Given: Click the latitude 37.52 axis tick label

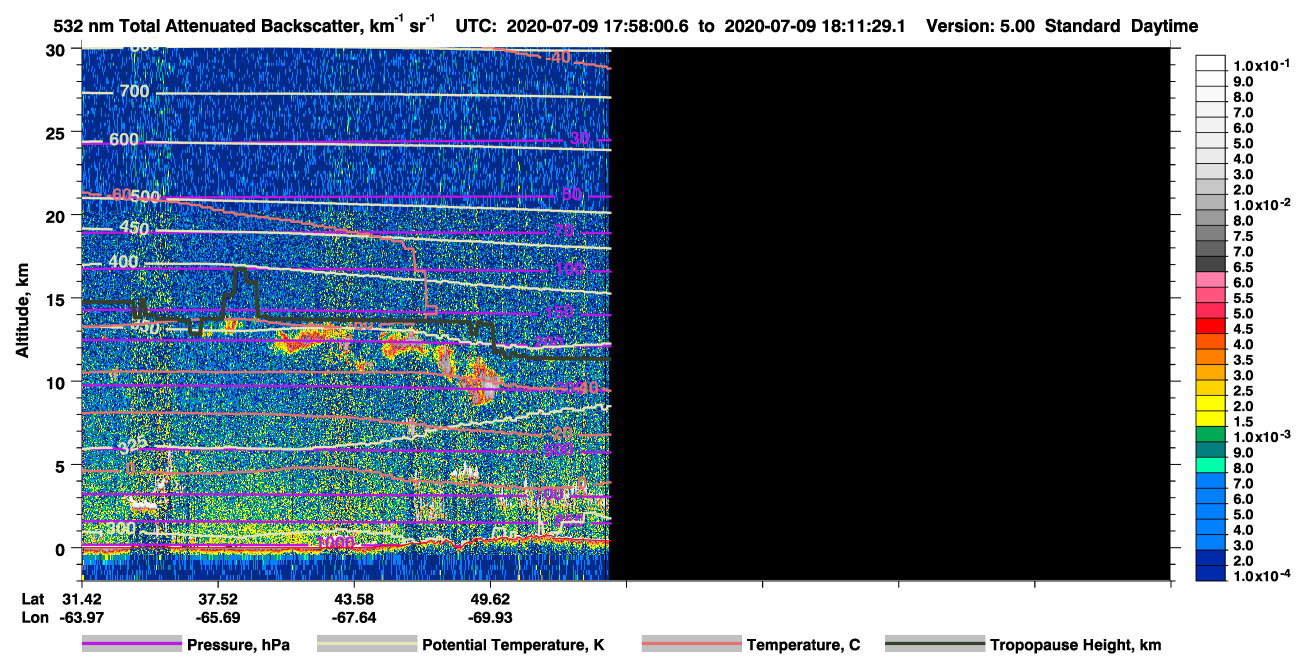Looking at the screenshot, I should [x=216, y=599].
